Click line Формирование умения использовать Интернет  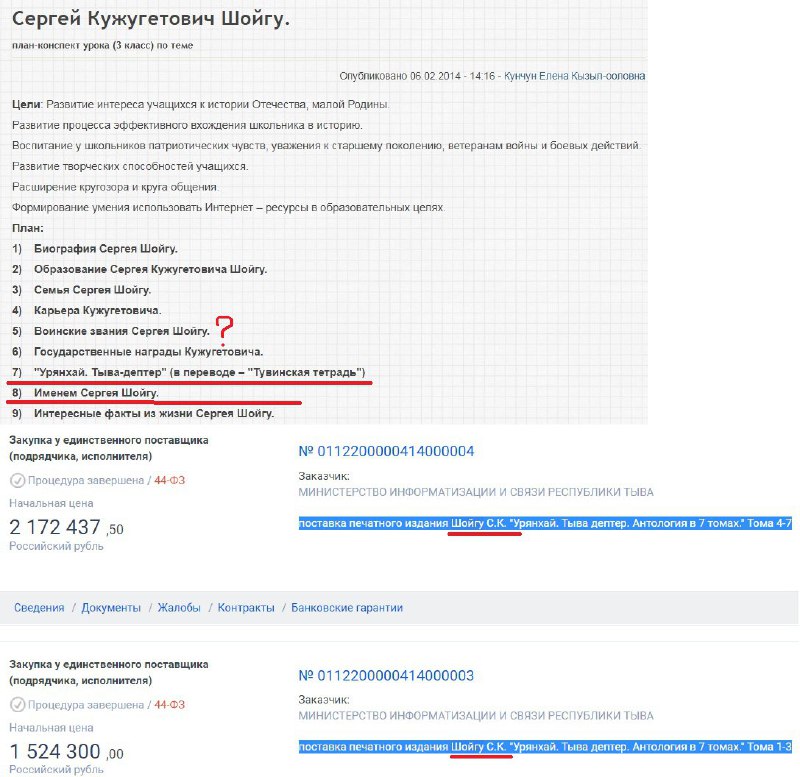[229, 208]
